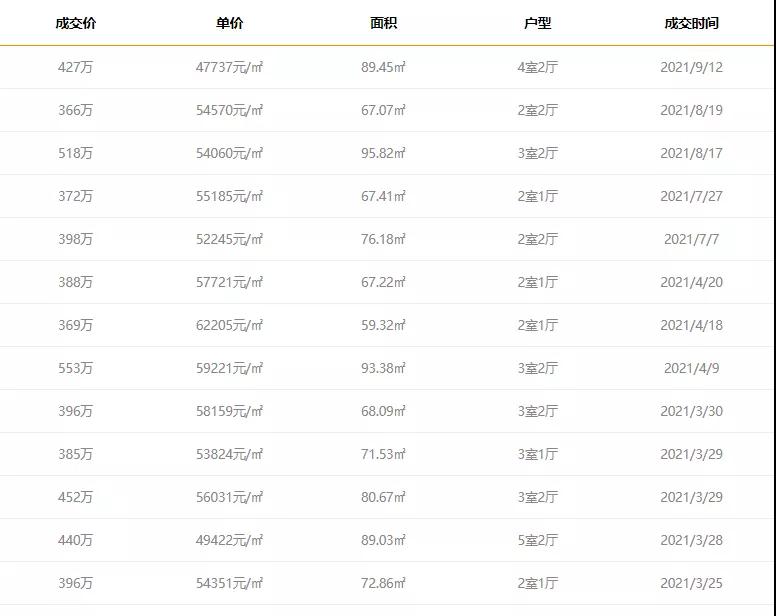The height and width of the screenshot is (616, 776).
Task: Click the 59.32㎡ area value
Action: tap(384, 325)
